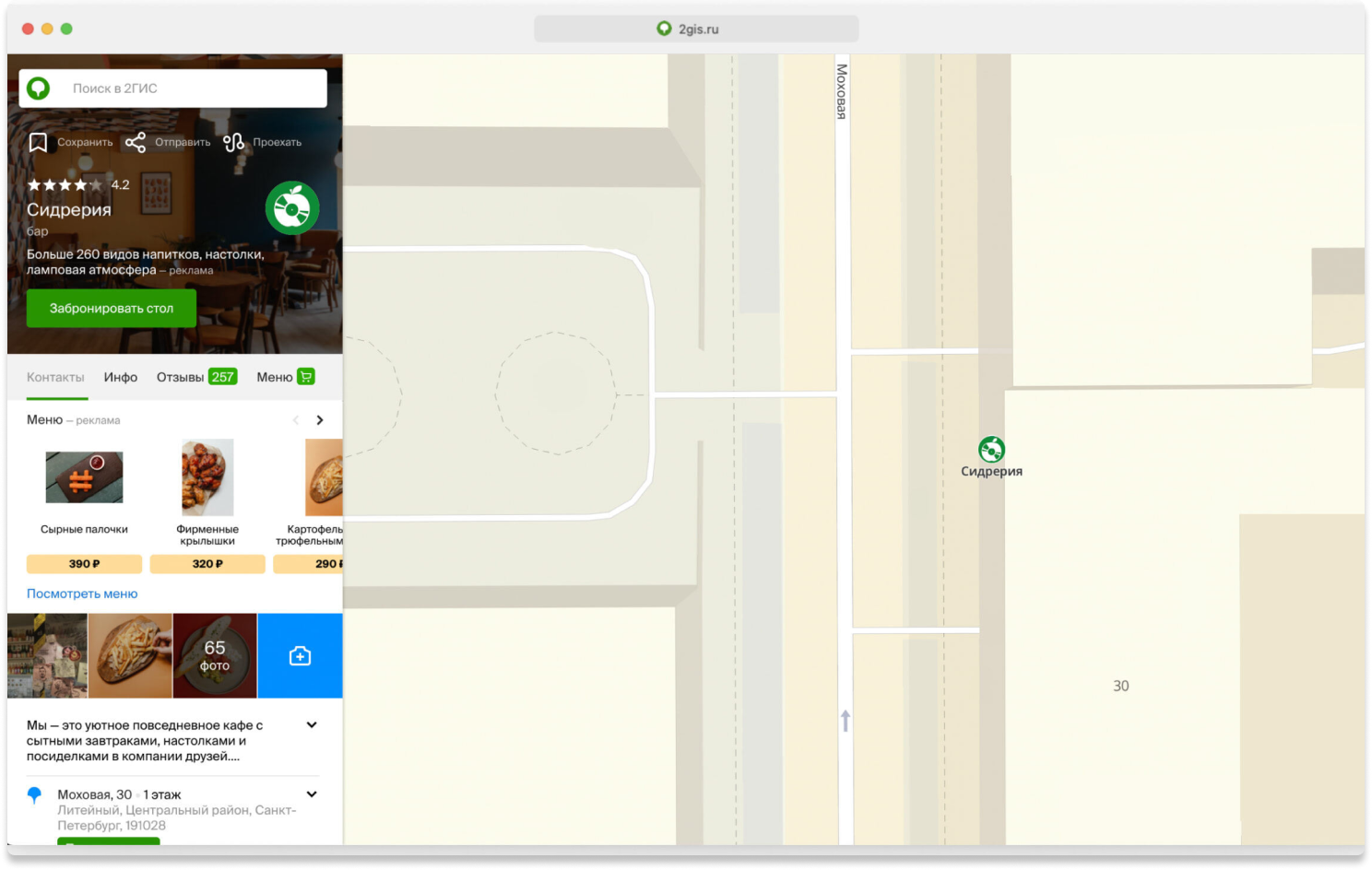Click the Фирменные крылышки dish name

tap(207, 535)
